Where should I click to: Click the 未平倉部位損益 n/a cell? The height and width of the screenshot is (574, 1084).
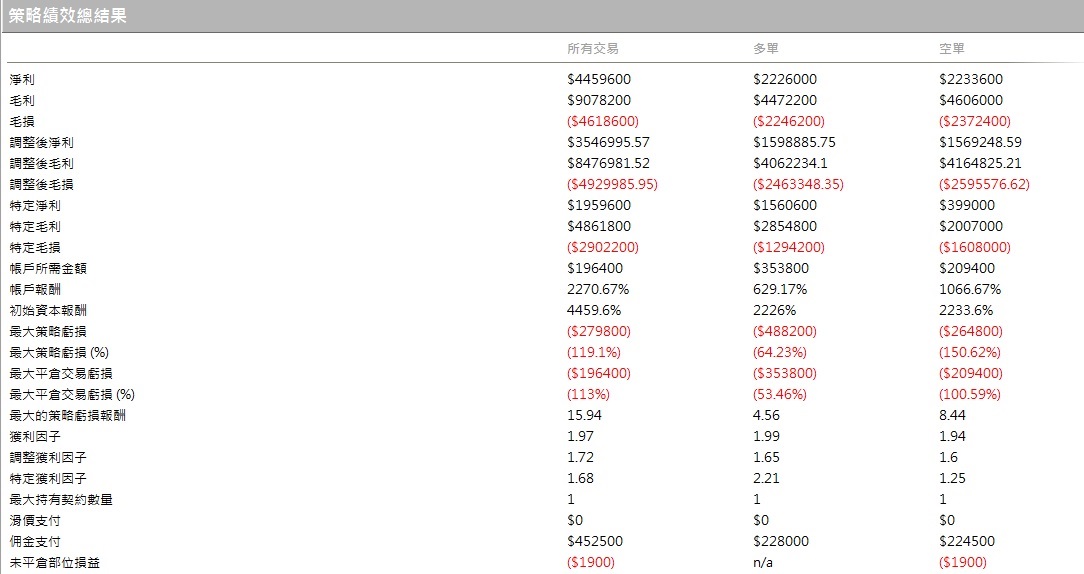point(763,562)
